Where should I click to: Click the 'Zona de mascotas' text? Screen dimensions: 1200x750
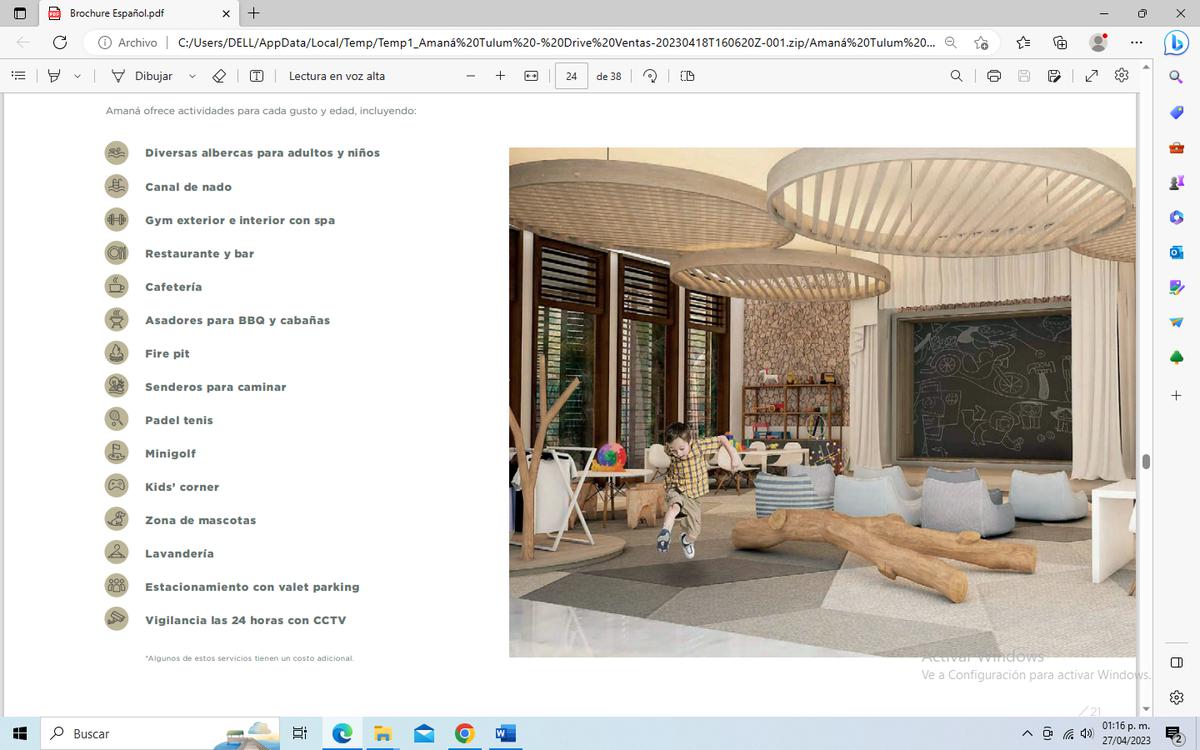tap(200, 520)
